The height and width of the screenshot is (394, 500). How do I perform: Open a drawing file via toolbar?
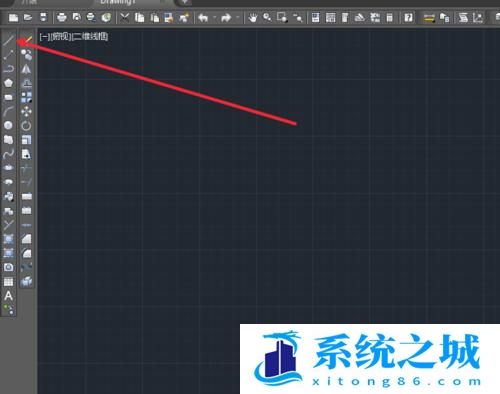(x=28, y=17)
